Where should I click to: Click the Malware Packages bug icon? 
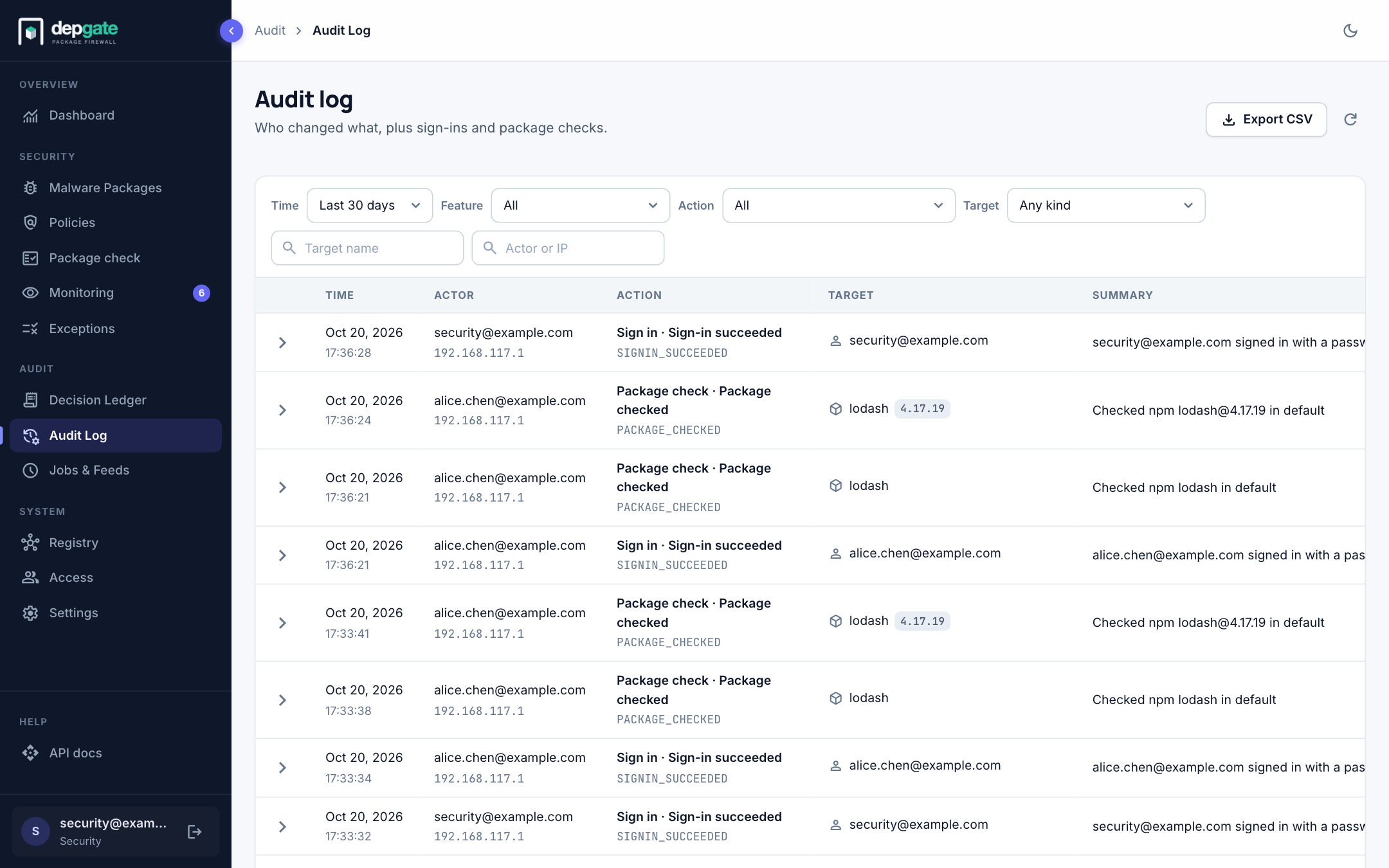[30, 188]
